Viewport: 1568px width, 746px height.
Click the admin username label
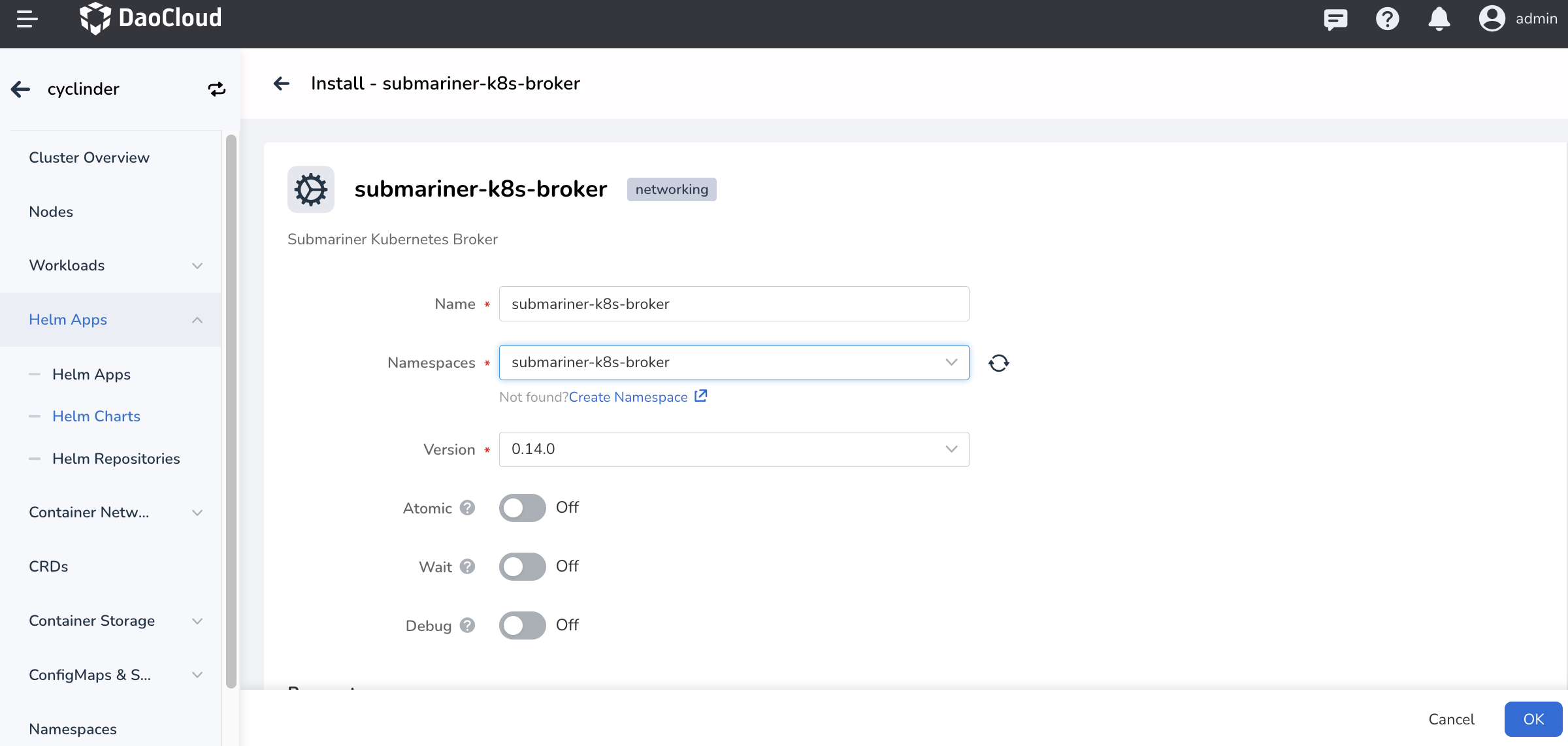click(x=1537, y=18)
